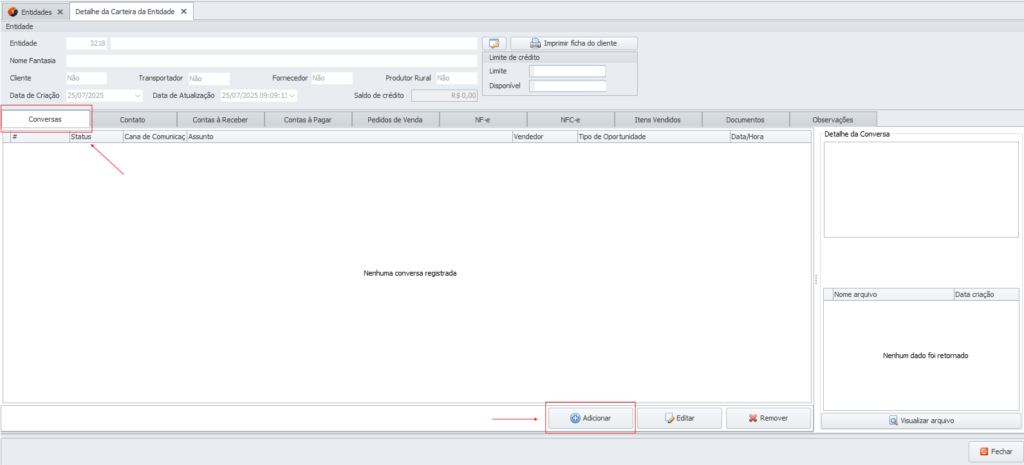Go to the Observações tab

click(x=832, y=120)
